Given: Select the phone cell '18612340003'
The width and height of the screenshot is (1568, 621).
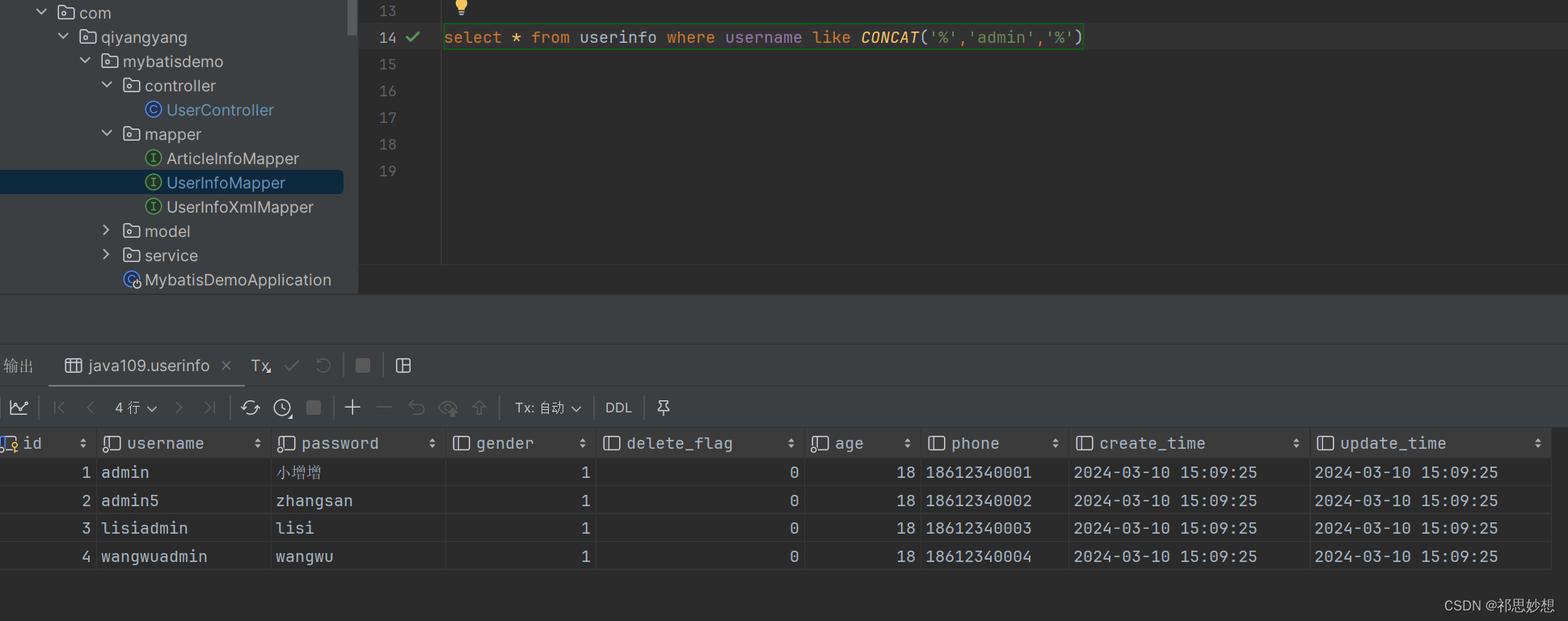Looking at the screenshot, I should coord(994,528).
